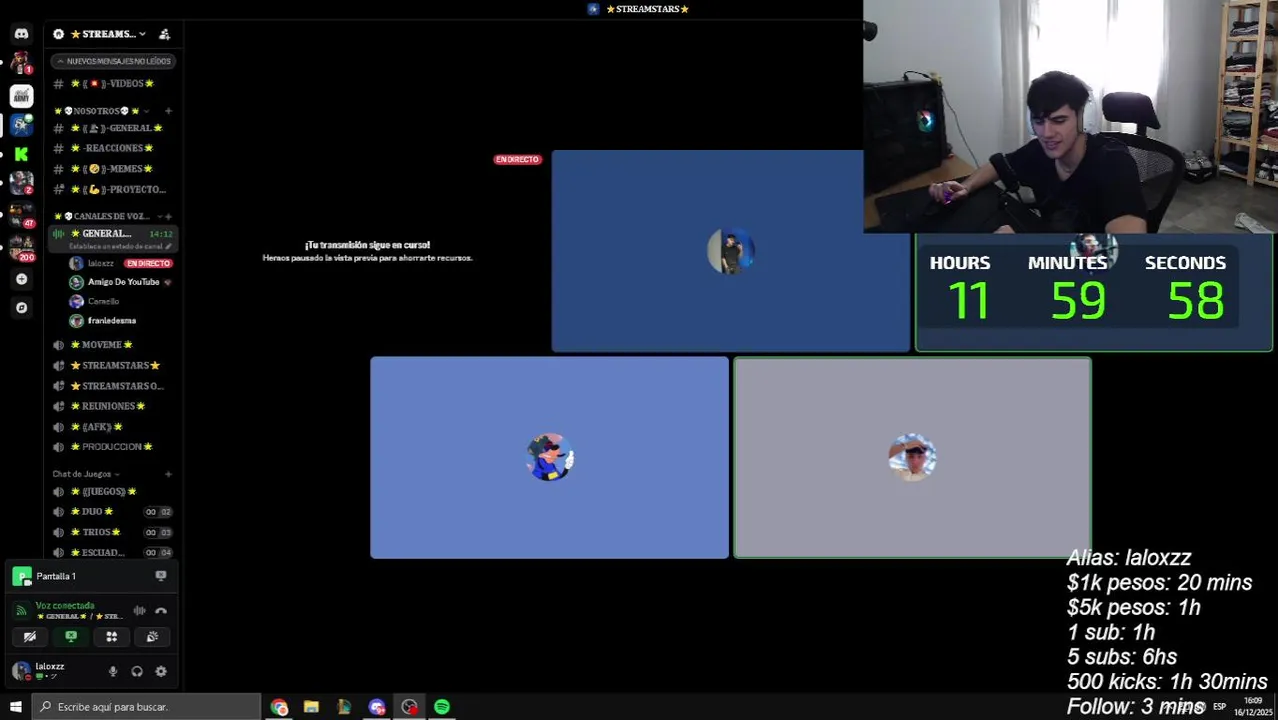This screenshot has height=720, width=1278.
Task: Open Voz conectada connection details
Action: pyautogui.click(x=66, y=605)
